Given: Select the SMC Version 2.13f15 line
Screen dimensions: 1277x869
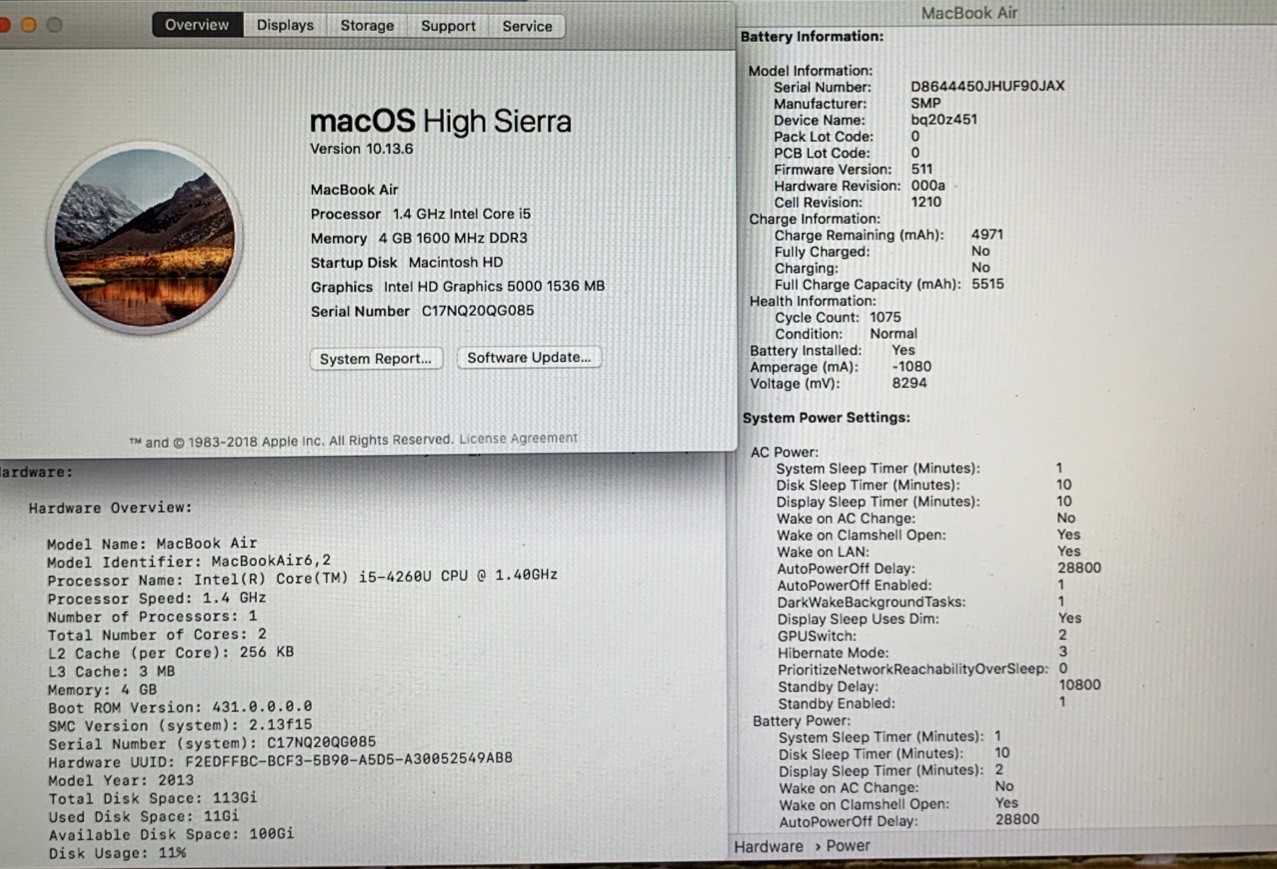Looking at the screenshot, I should point(180,725).
